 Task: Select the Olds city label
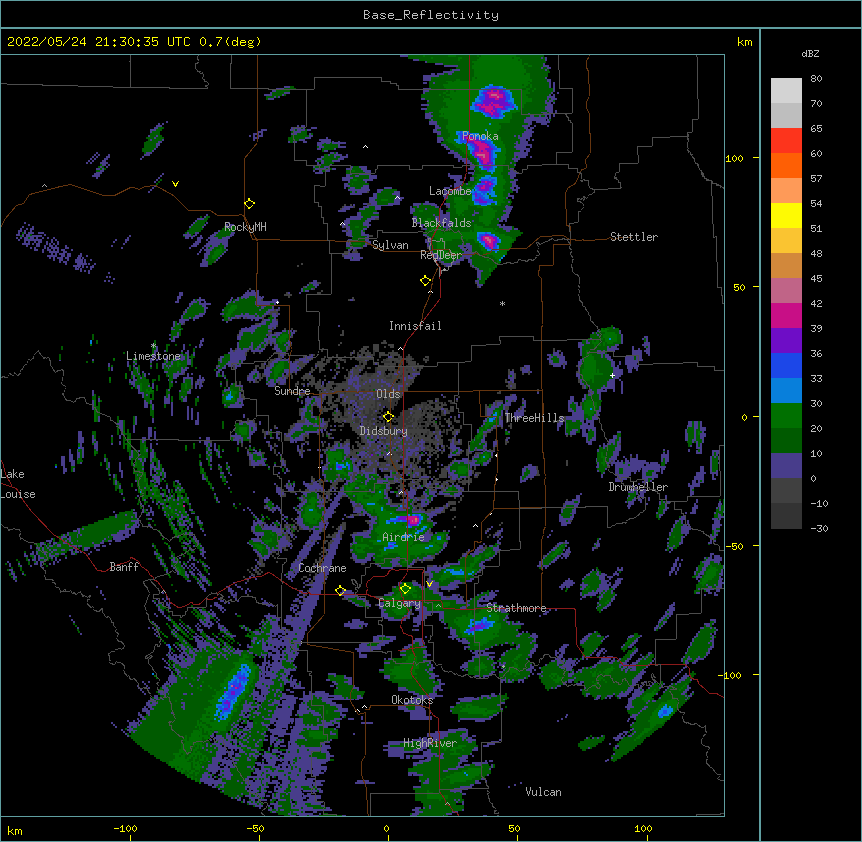[x=388, y=394]
